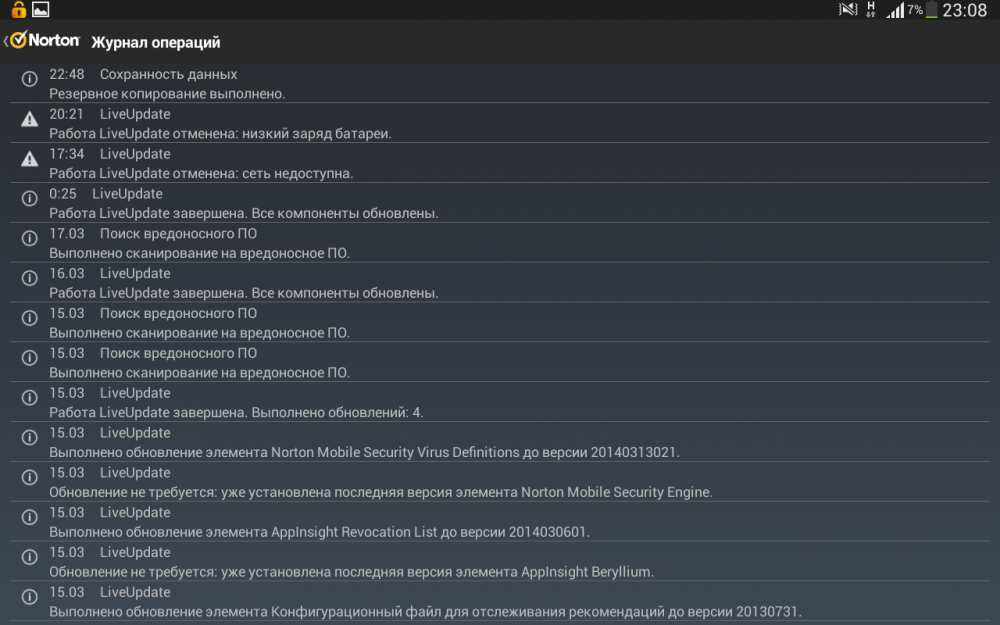Select the AppInsight Beryllium entry
1000x625 pixels.
pyautogui.click(x=351, y=572)
